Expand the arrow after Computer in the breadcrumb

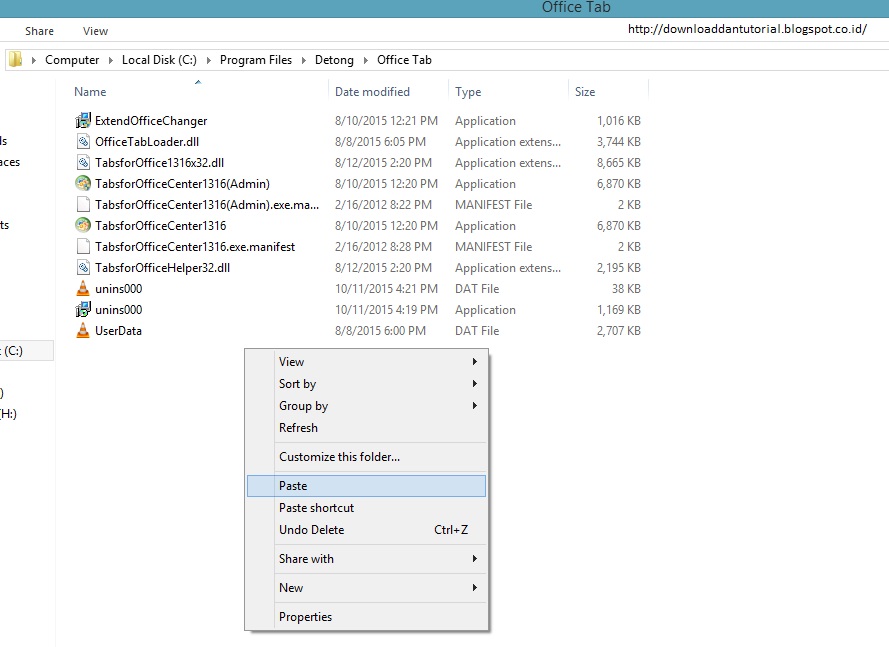point(111,60)
